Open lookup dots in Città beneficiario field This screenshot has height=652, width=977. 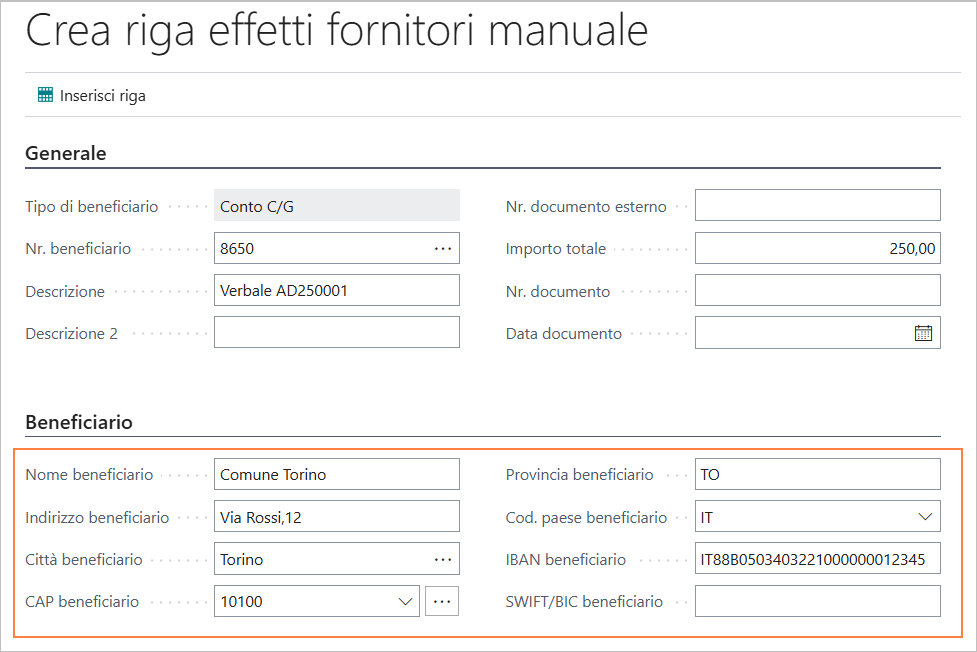tap(443, 560)
